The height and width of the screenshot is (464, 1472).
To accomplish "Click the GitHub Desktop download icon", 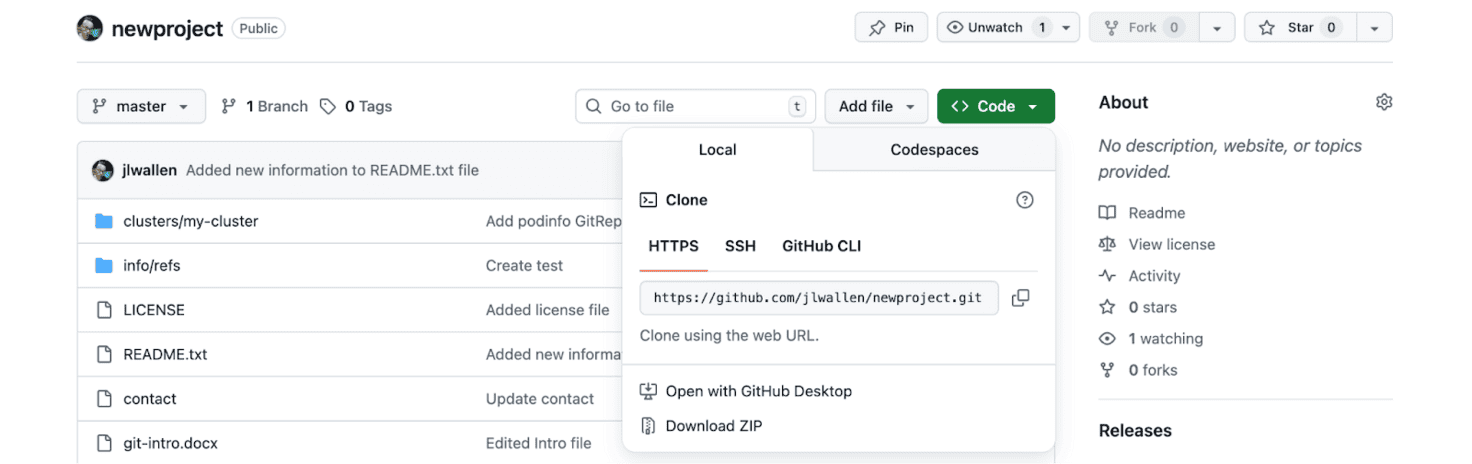I will pyautogui.click(x=648, y=391).
